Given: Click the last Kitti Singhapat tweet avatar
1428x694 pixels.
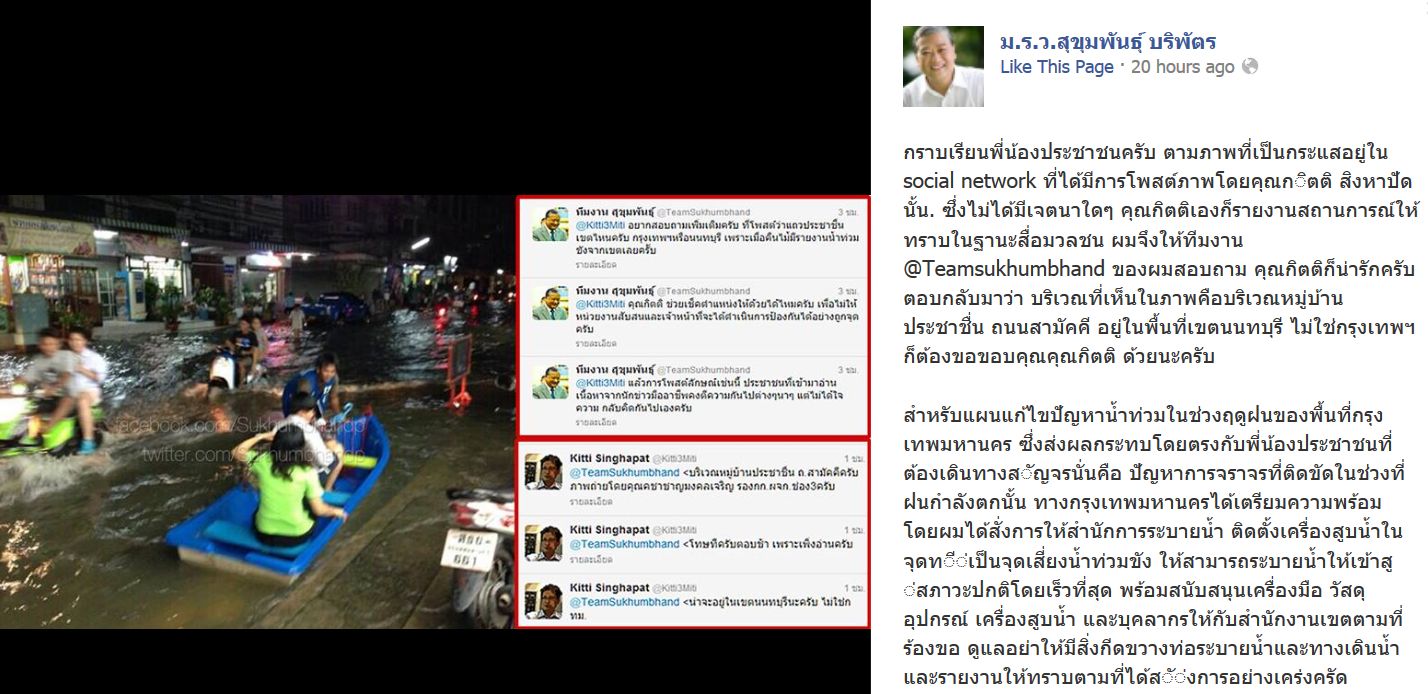Looking at the screenshot, I should [x=546, y=601].
